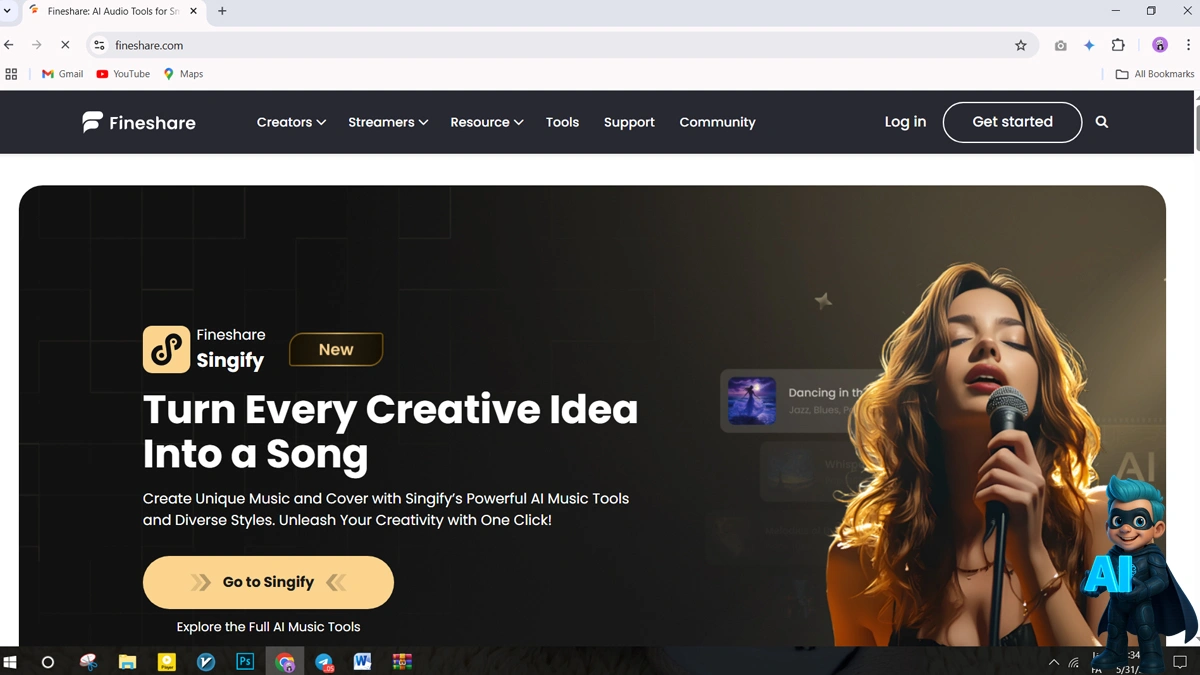Switch to Chrome on the taskbar
The image size is (1200, 675).
tap(285, 662)
